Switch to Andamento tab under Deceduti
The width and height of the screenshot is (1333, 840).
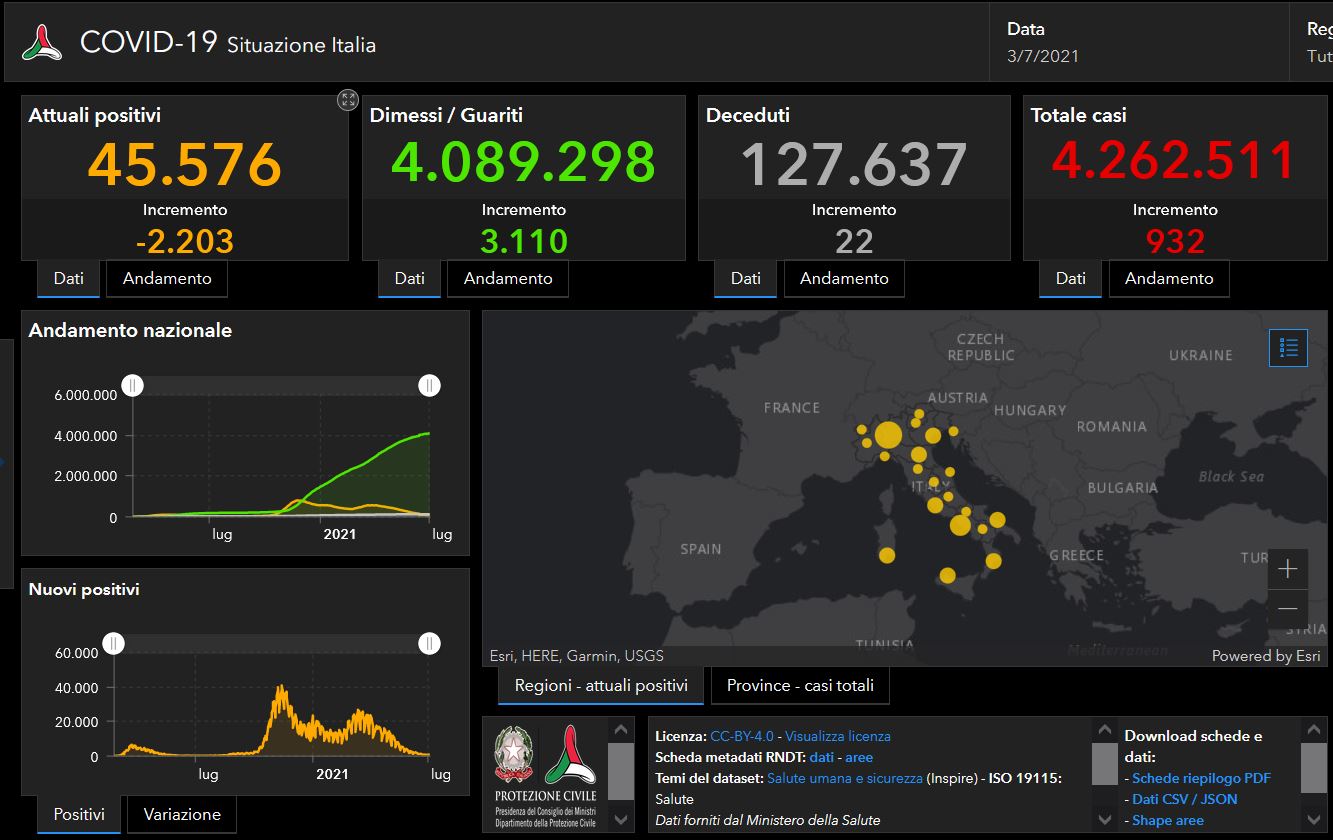point(844,279)
